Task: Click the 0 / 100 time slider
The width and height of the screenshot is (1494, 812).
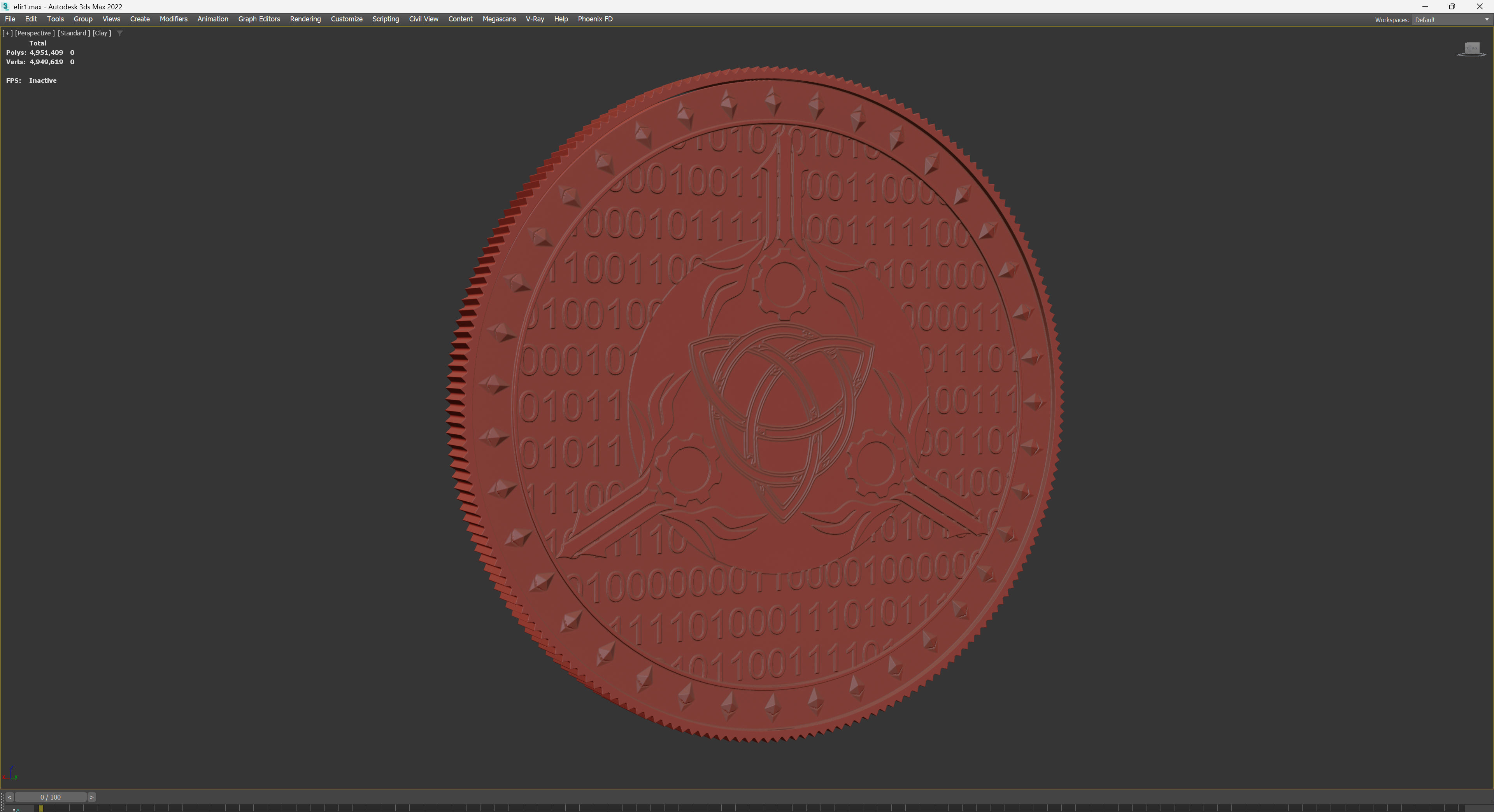Action: pyautogui.click(x=51, y=797)
